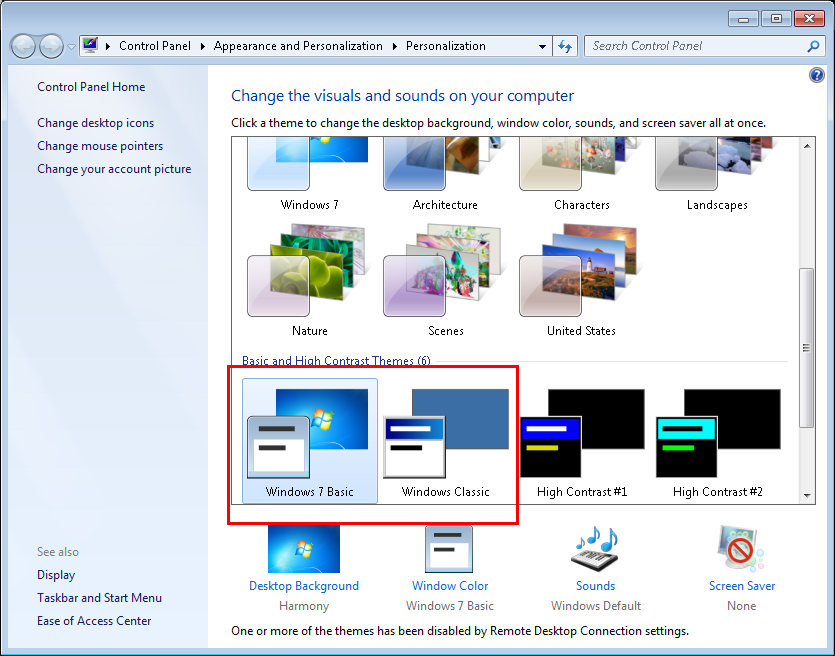Click the theme list scroll down arrow
Screen dimensions: 835x656
807,494
